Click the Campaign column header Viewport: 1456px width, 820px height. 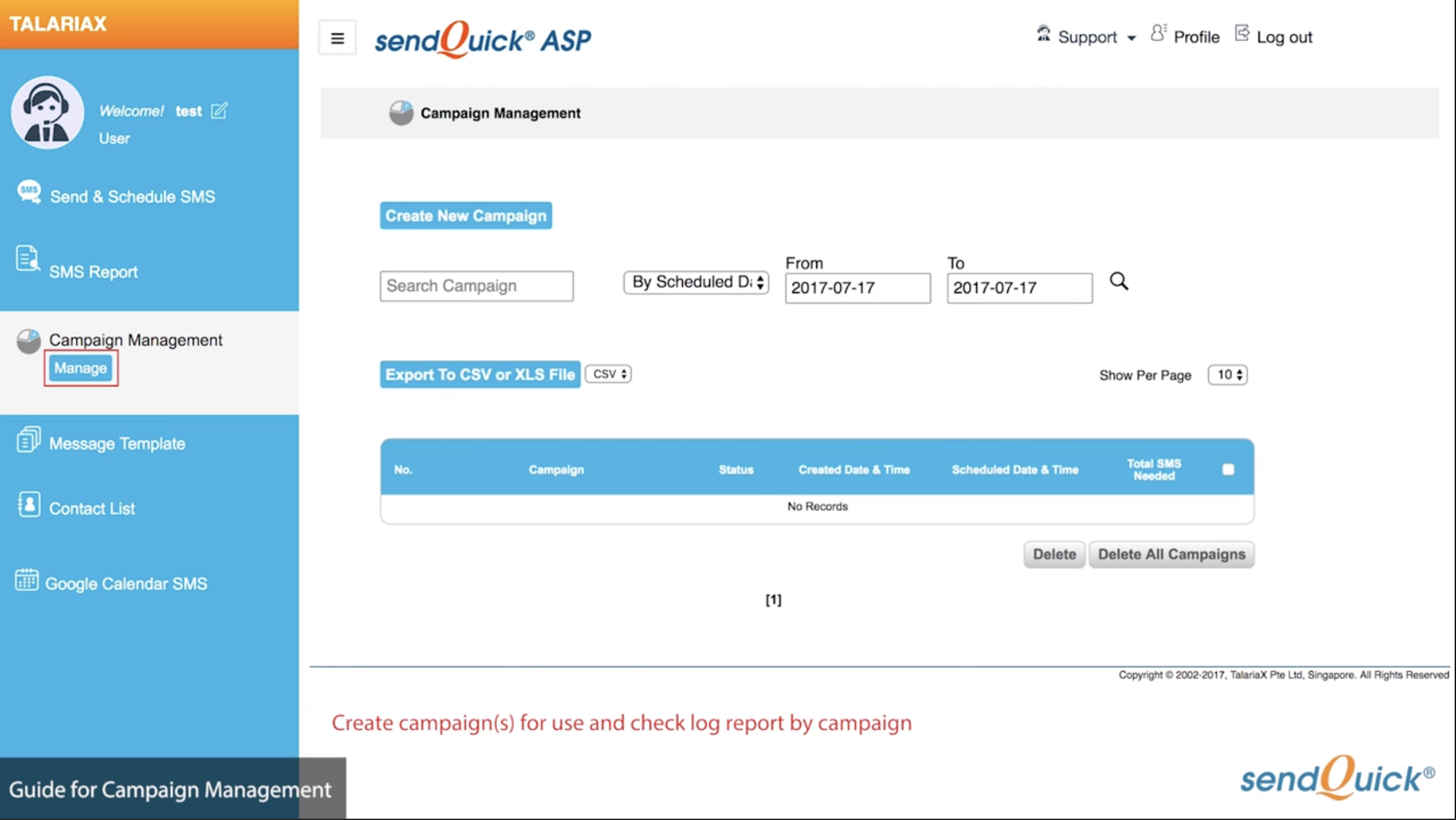click(x=556, y=470)
